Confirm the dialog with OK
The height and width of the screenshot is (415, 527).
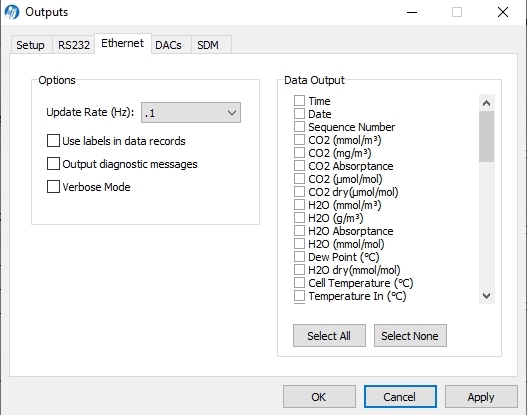click(319, 397)
